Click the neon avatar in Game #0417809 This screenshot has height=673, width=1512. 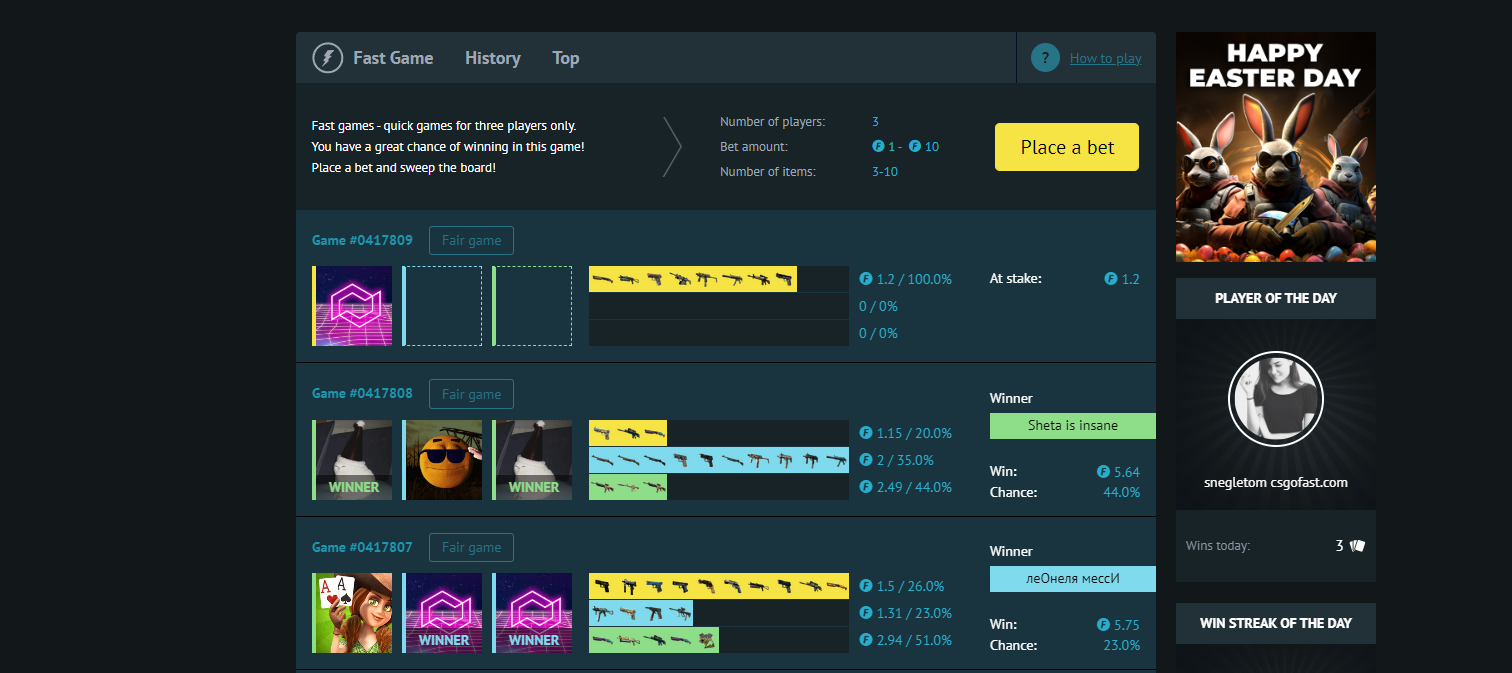[x=352, y=306]
